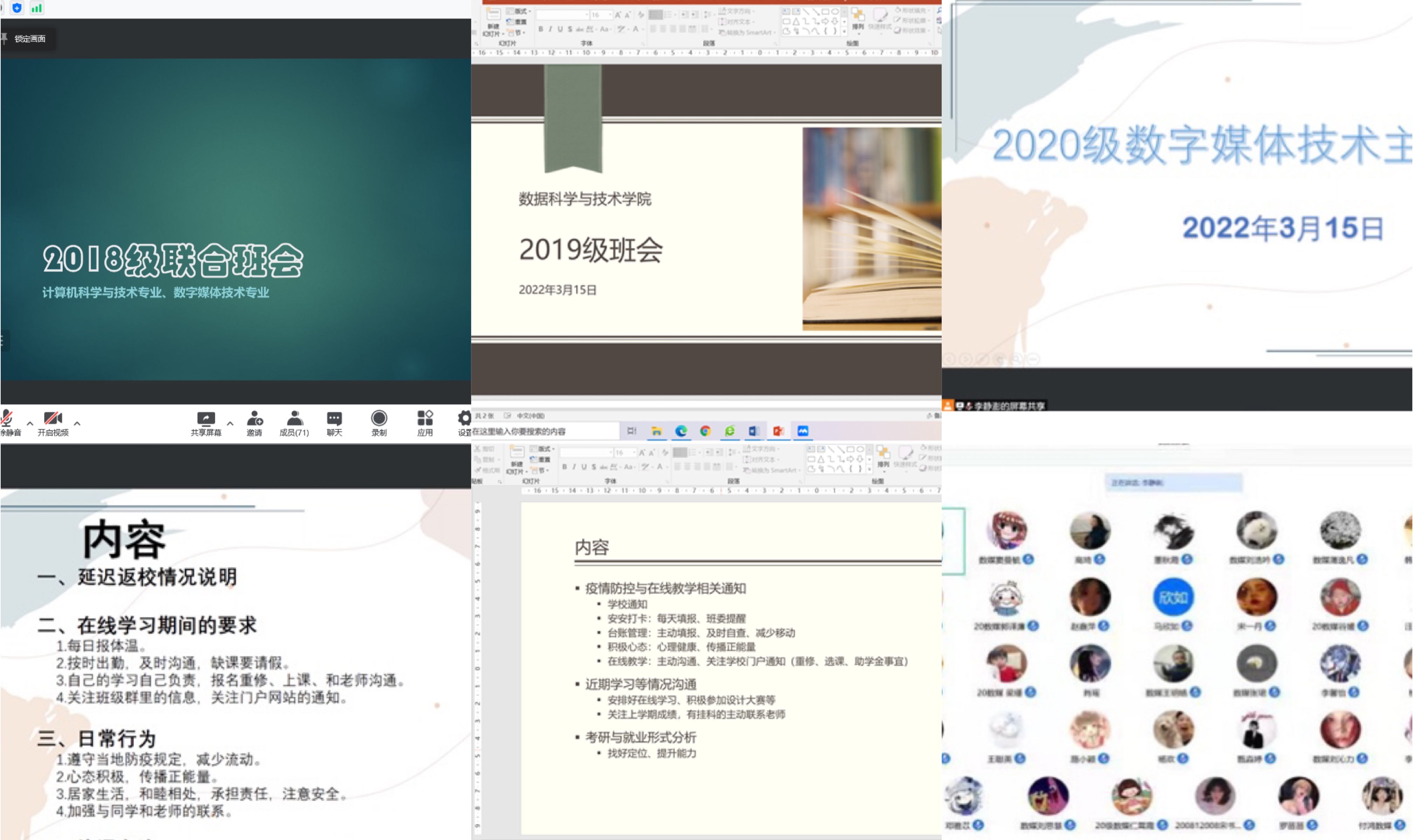
Task: Expand the audio options chevron beside the microphone
Action: (30, 423)
